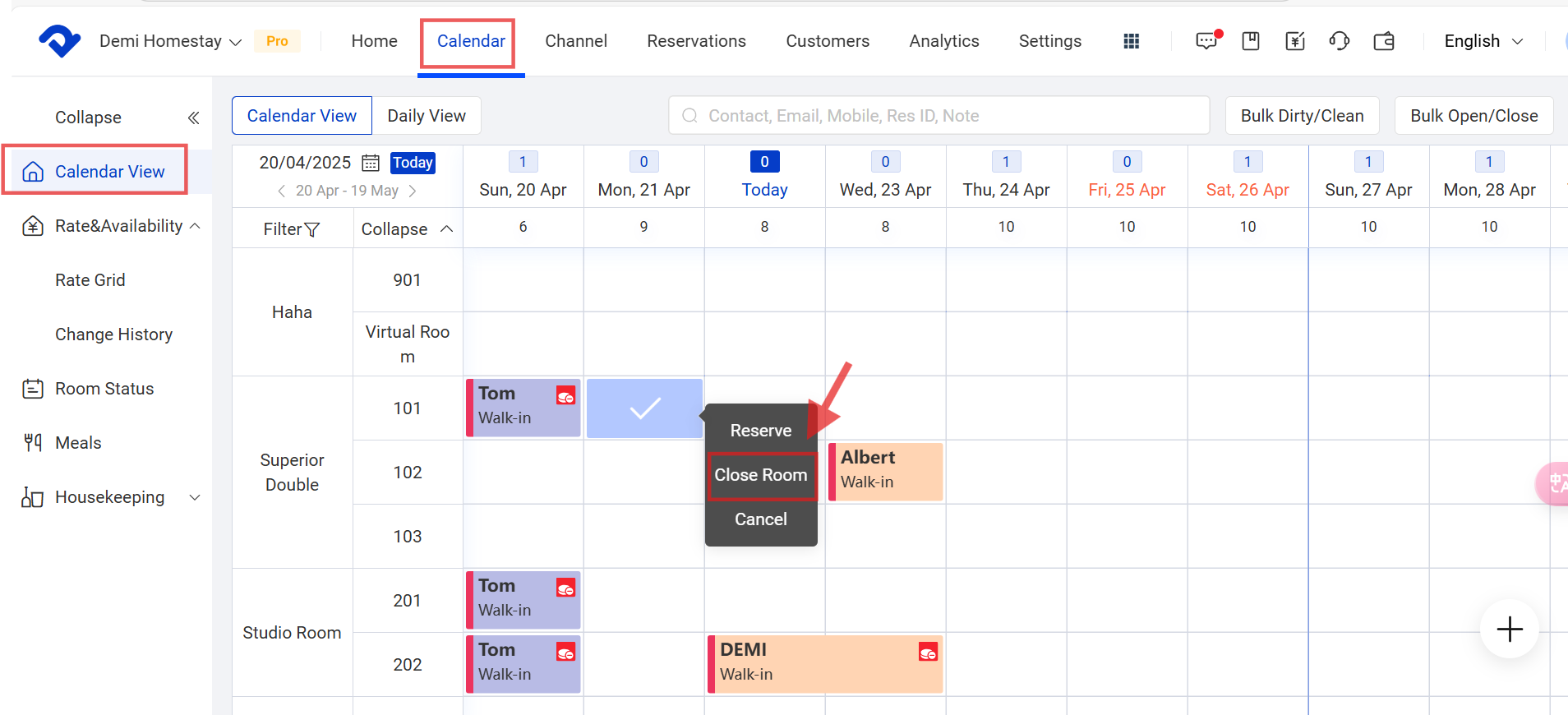The image size is (1568, 715).
Task: Open the apps grid icon
Action: coord(1131,41)
